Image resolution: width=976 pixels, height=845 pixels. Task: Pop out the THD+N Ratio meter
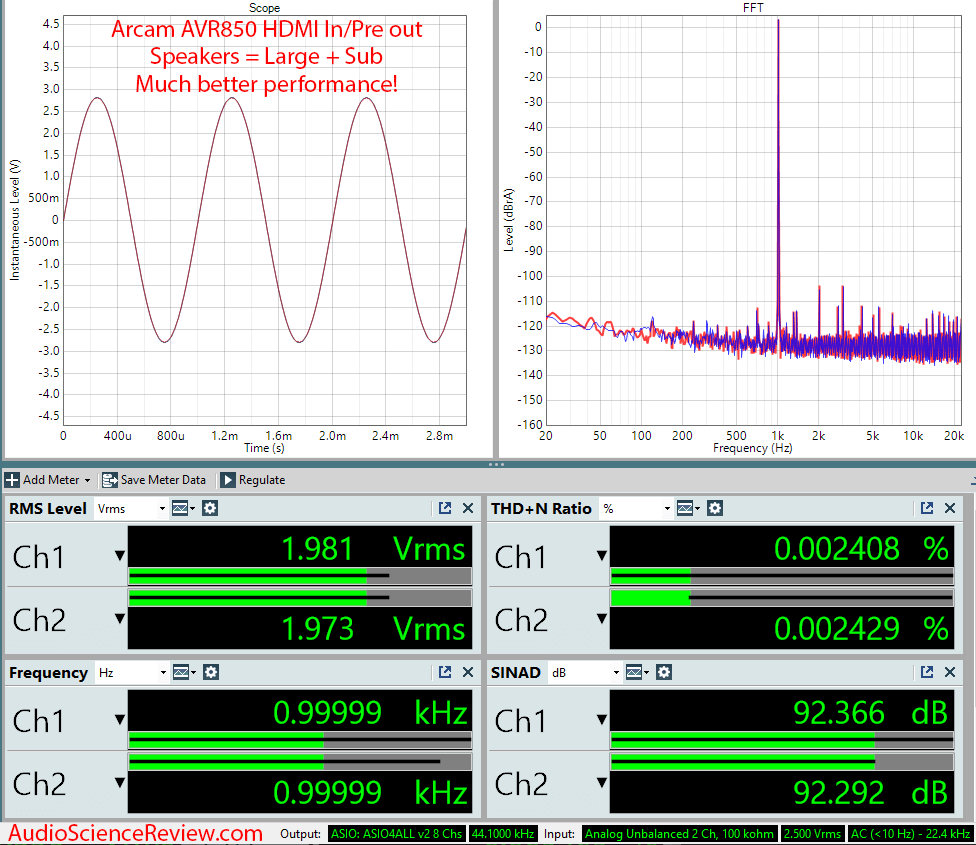(x=927, y=508)
